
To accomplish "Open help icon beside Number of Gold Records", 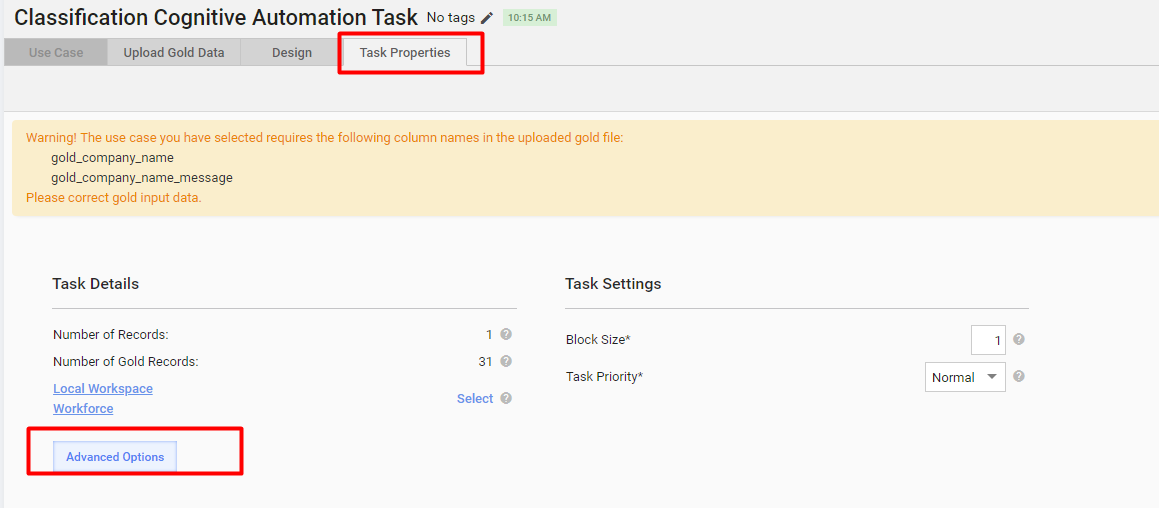I will pos(506,362).
